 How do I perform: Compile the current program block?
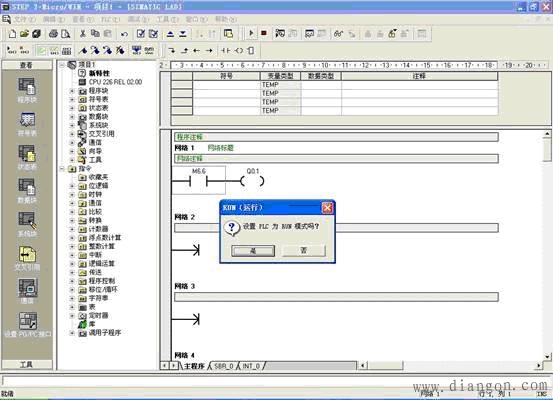point(141,34)
